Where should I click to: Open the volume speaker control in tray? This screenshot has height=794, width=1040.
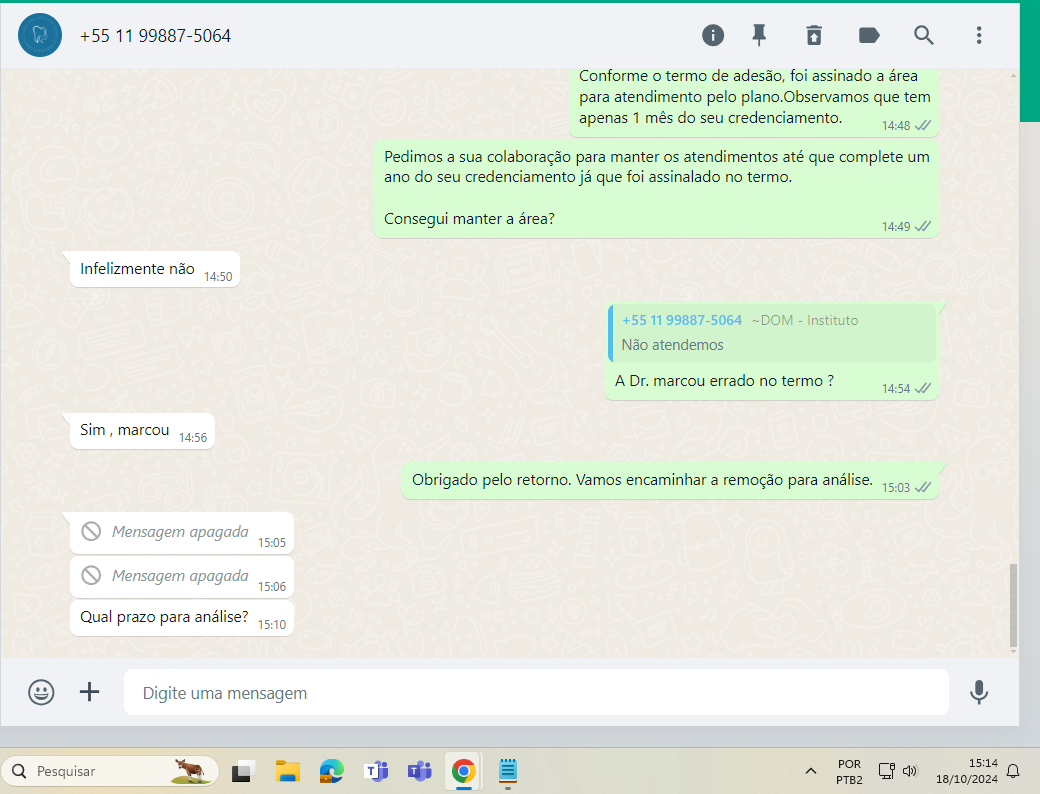(x=910, y=771)
